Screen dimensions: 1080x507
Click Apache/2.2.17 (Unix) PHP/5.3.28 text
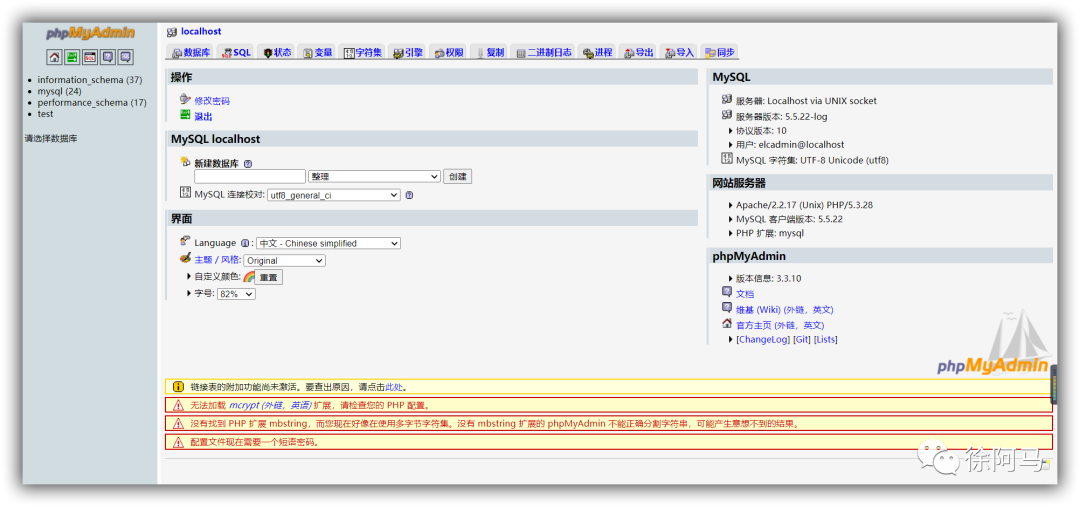pyautogui.click(x=806, y=205)
